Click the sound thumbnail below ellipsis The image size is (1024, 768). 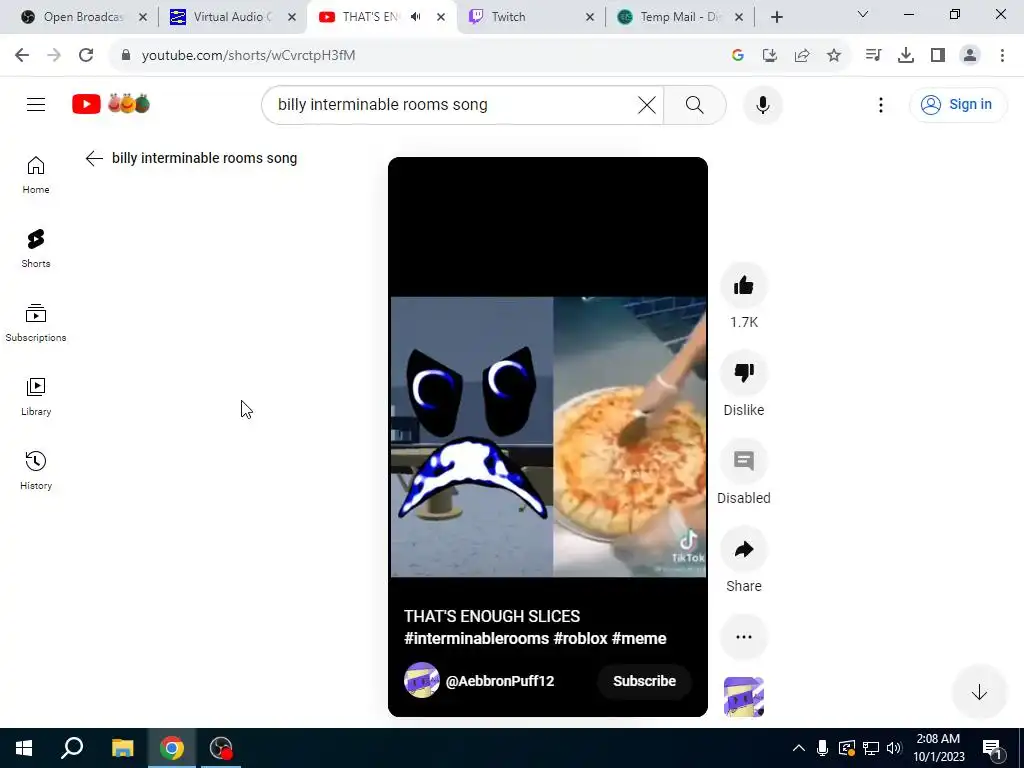pos(743,697)
